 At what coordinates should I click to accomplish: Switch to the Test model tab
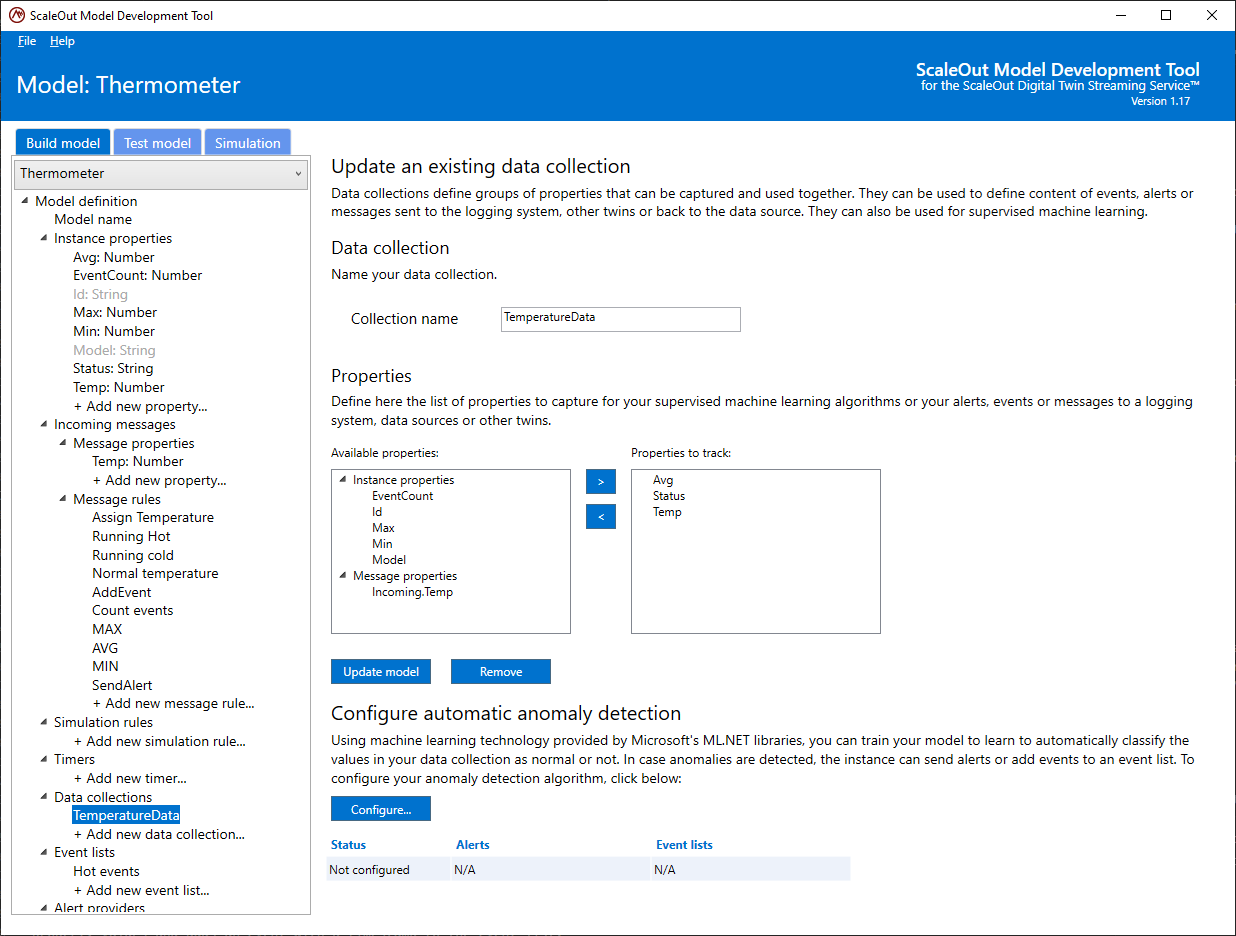[157, 143]
